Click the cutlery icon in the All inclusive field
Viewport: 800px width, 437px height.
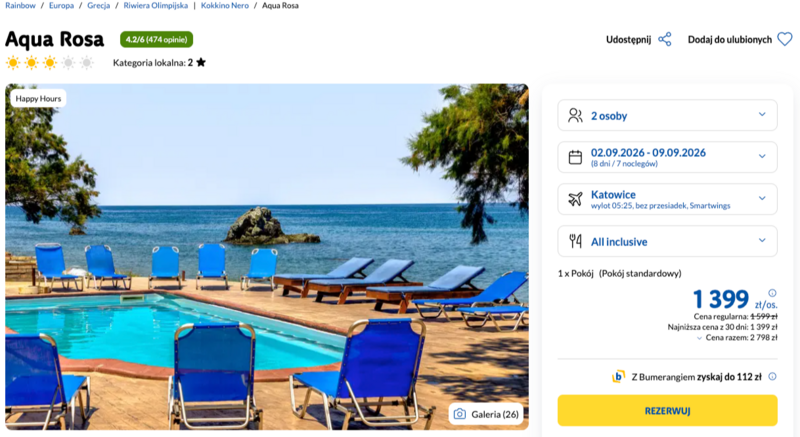575,241
